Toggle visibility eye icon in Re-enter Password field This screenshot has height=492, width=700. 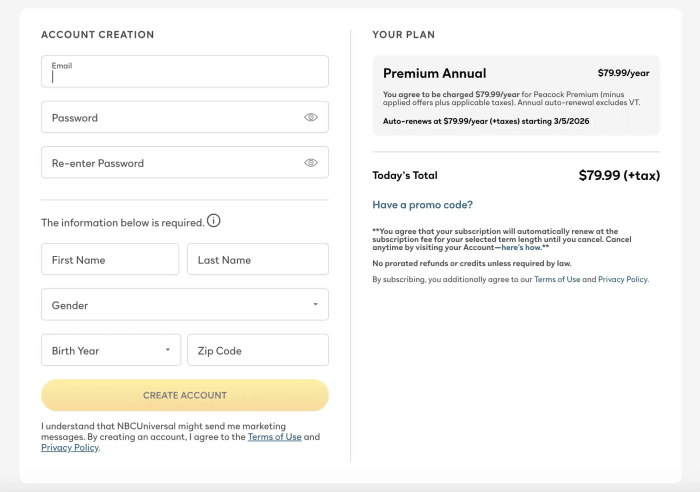[x=311, y=163]
